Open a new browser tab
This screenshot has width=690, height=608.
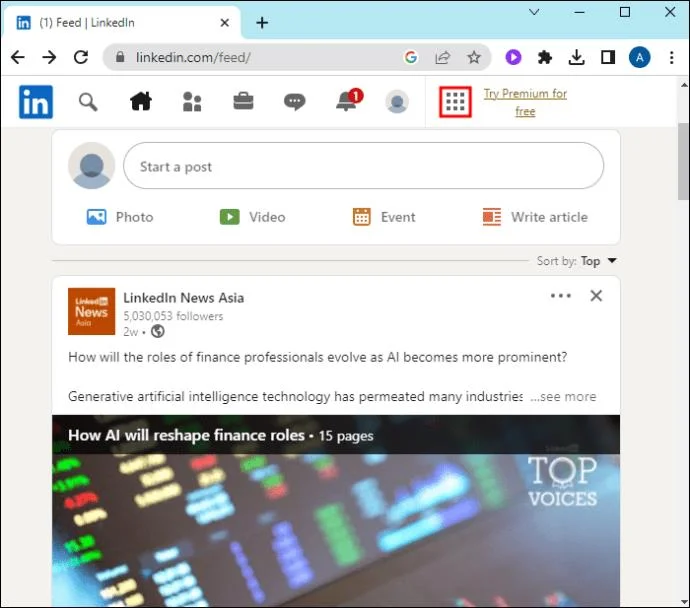click(x=262, y=22)
